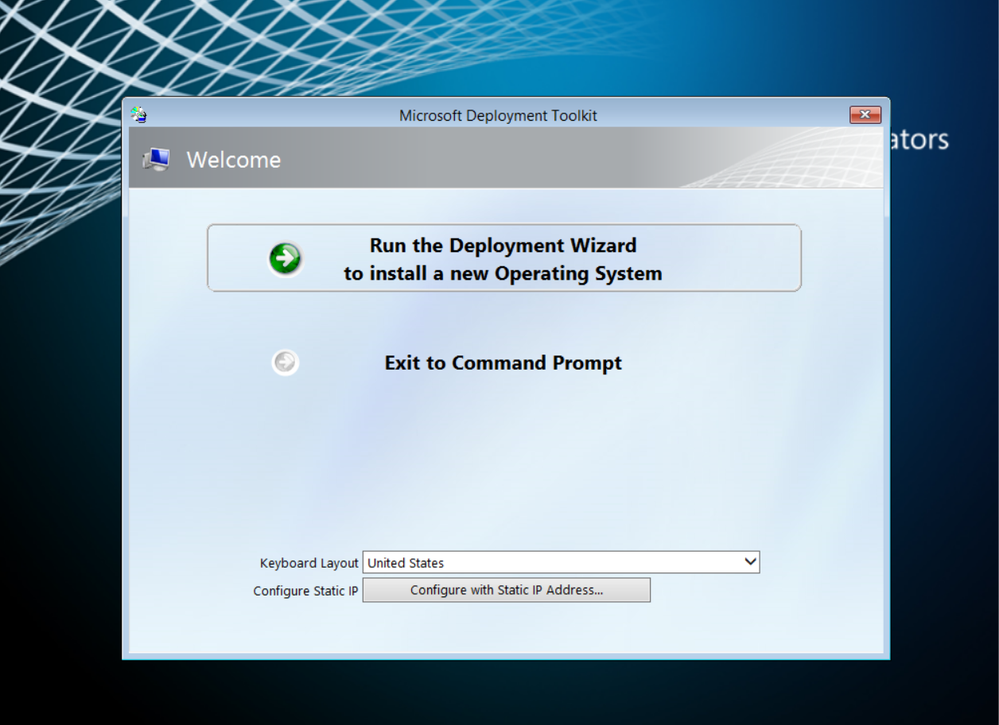Close the Microsoft Deployment Toolkit window
The width and height of the screenshot is (999, 725).
865,115
